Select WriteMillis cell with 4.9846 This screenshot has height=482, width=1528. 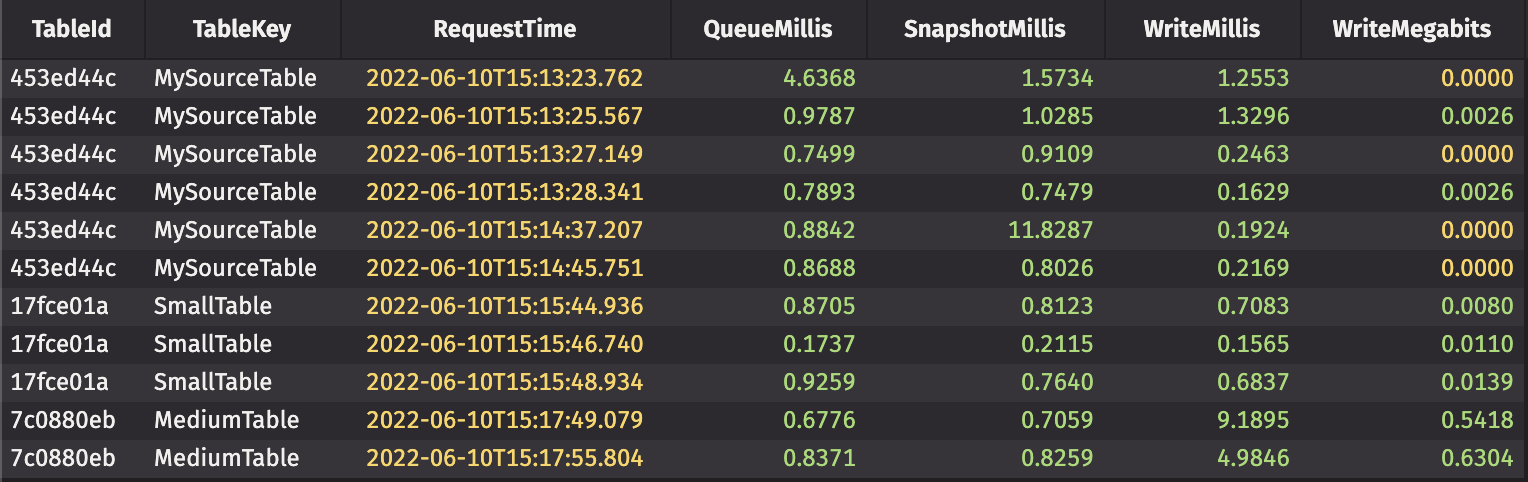tap(1253, 458)
